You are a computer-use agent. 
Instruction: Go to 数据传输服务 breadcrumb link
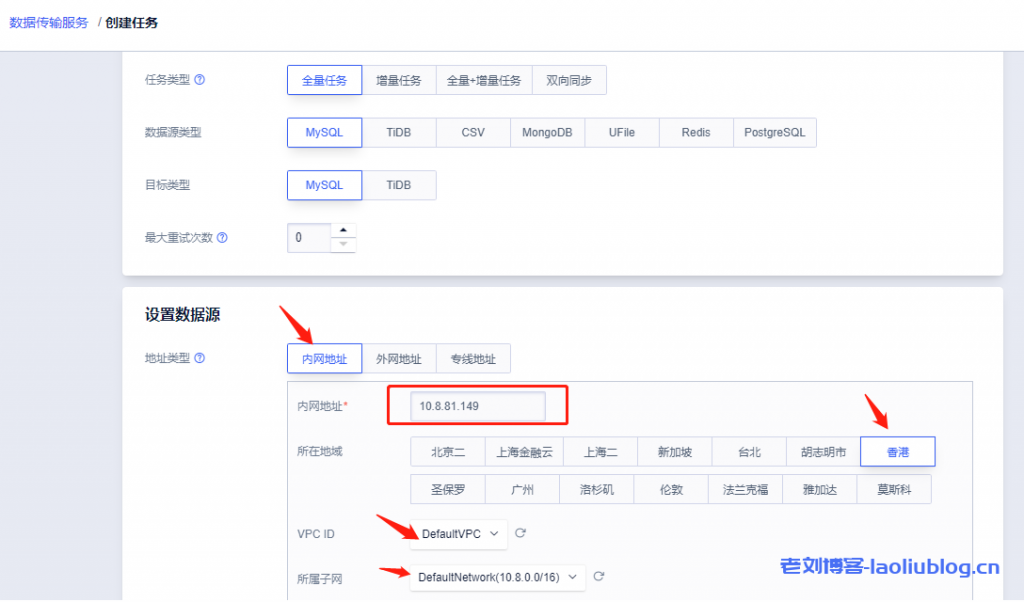click(49, 22)
